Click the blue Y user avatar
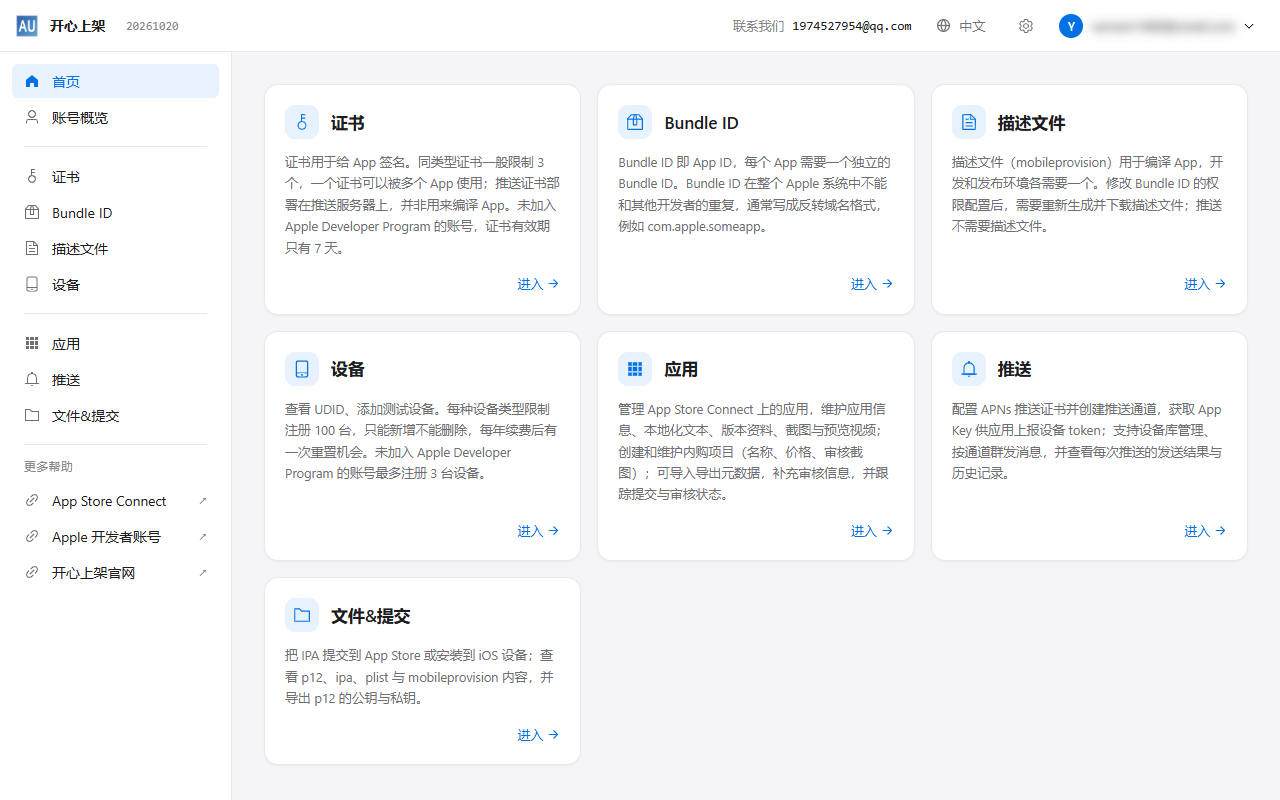Viewport: 1280px width, 800px height. tap(1071, 26)
